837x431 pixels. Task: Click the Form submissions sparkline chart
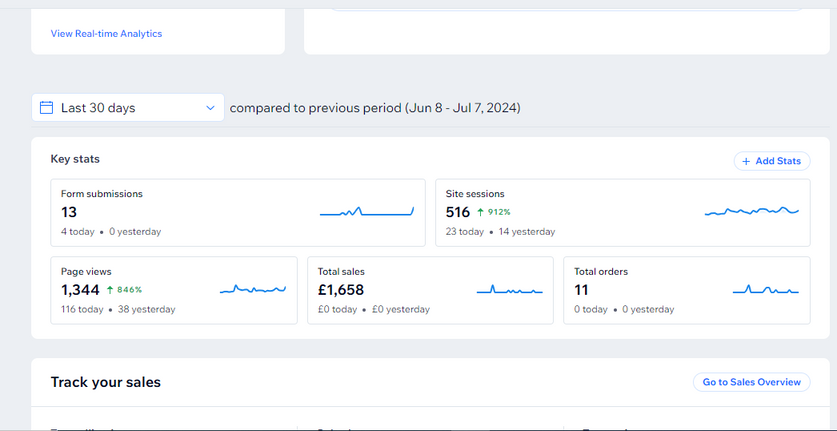(367, 211)
